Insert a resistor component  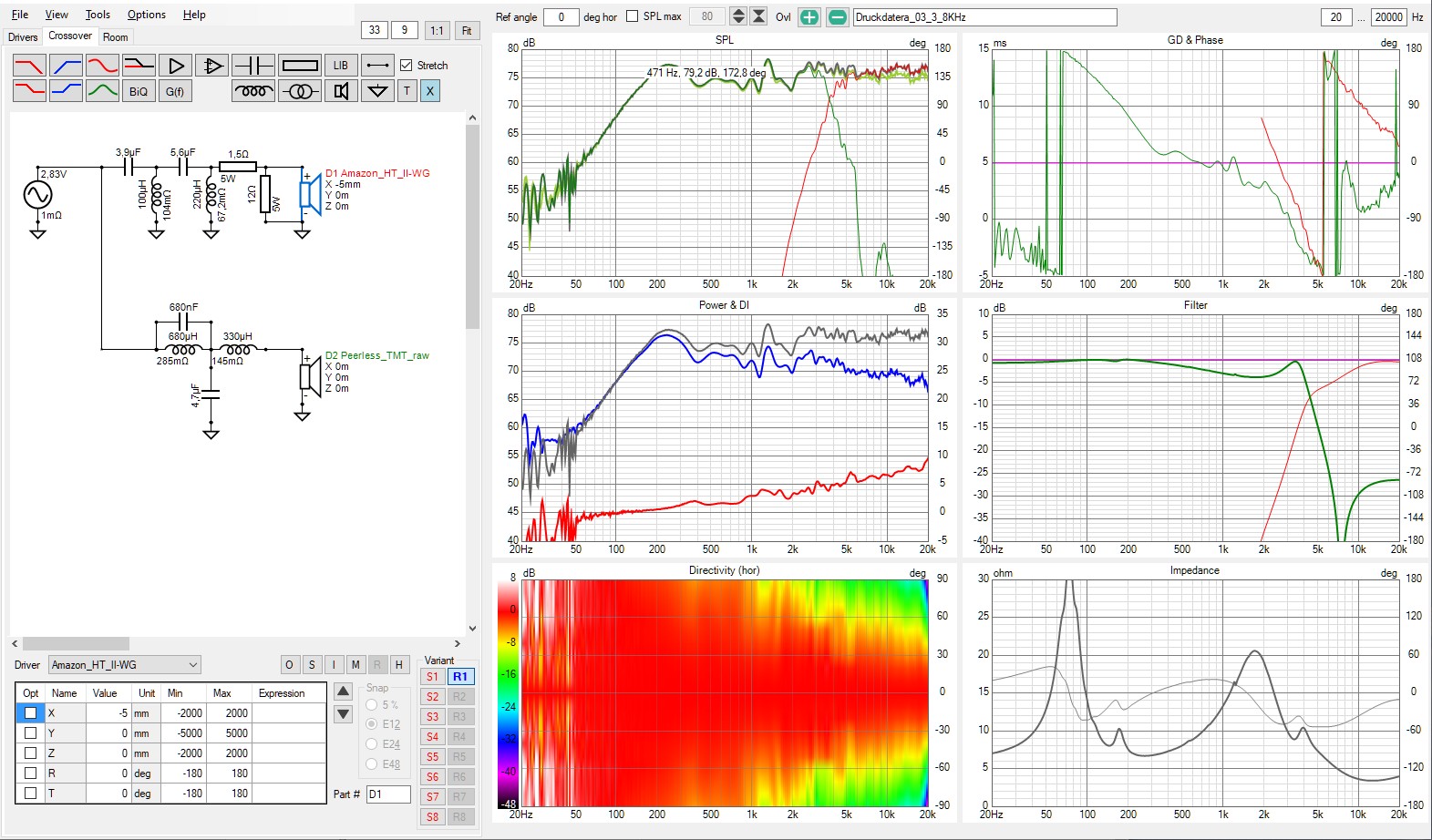click(300, 66)
